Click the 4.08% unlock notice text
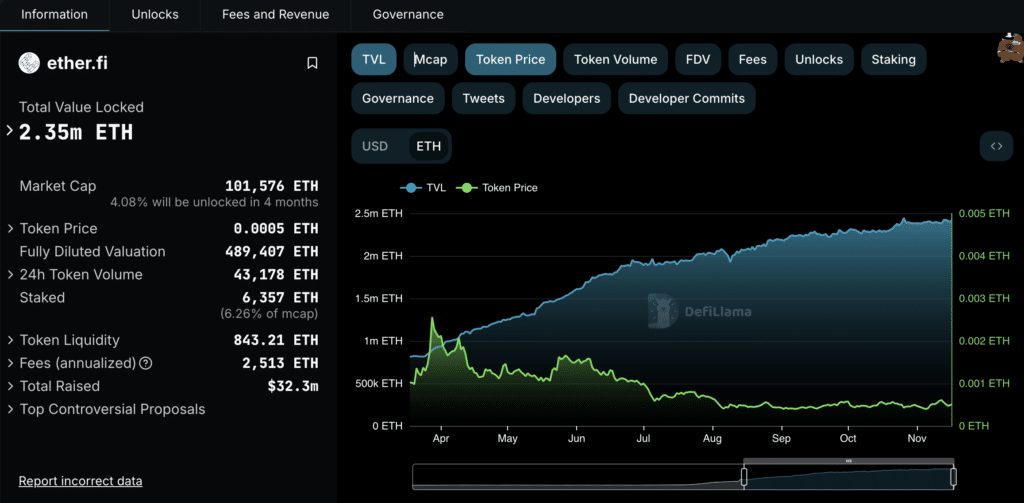 click(214, 203)
